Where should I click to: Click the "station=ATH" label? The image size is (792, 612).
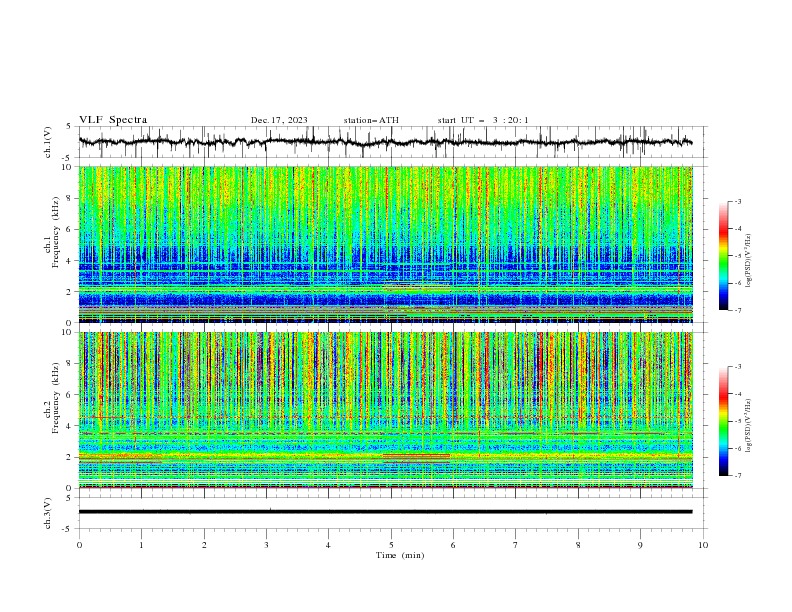[371, 120]
